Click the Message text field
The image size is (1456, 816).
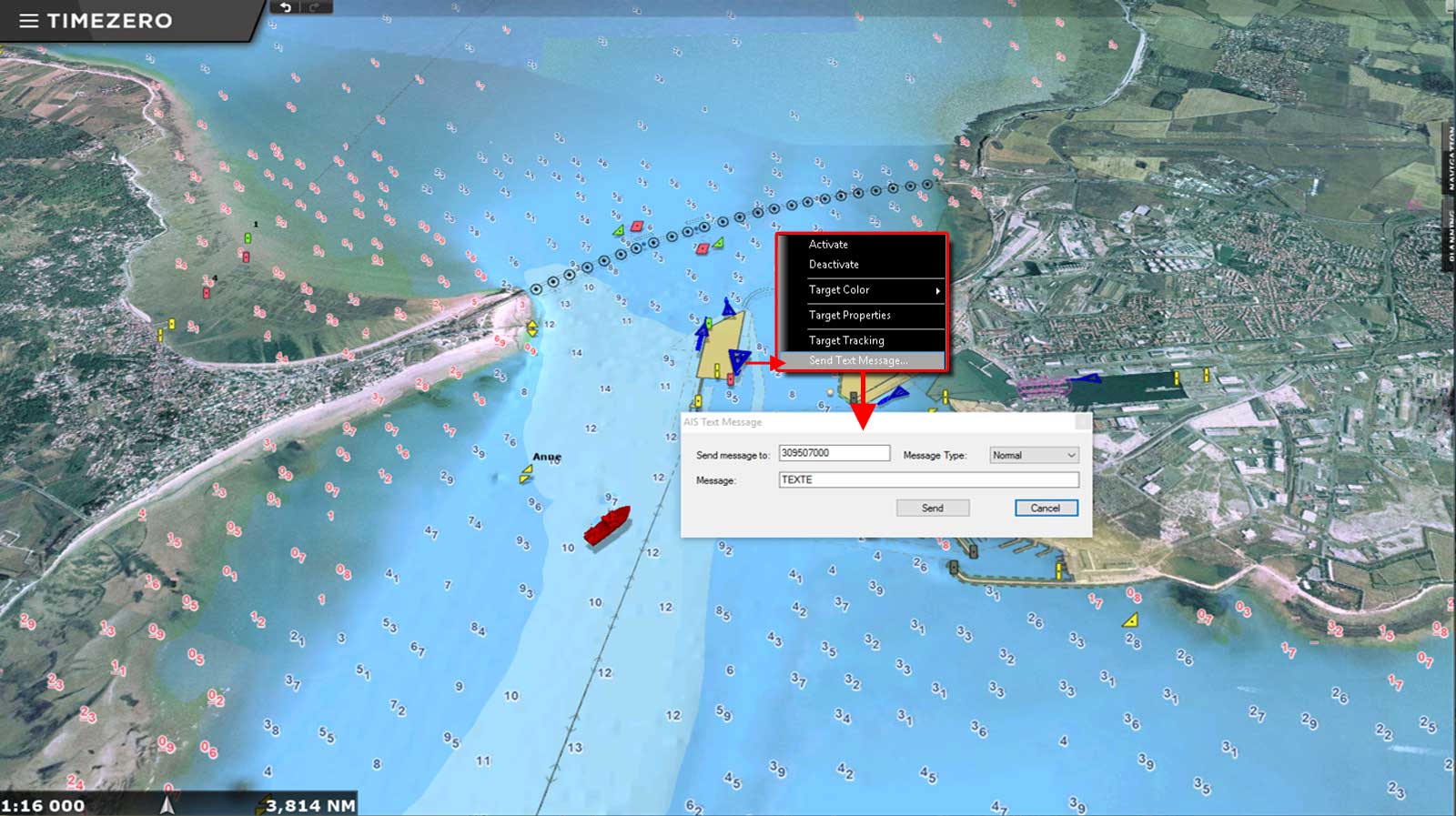928,479
